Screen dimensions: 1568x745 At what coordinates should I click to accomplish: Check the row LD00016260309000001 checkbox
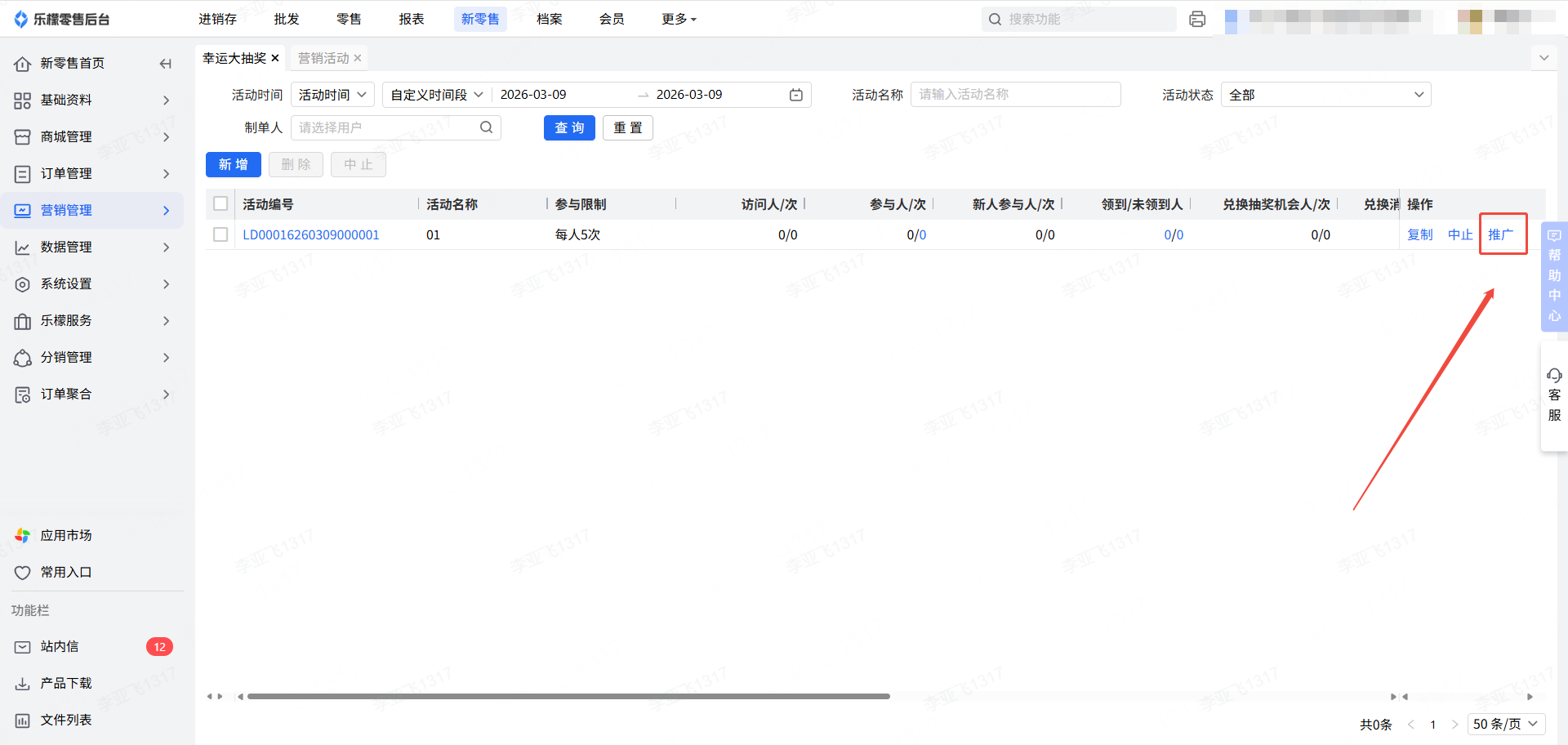tap(220, 234)
